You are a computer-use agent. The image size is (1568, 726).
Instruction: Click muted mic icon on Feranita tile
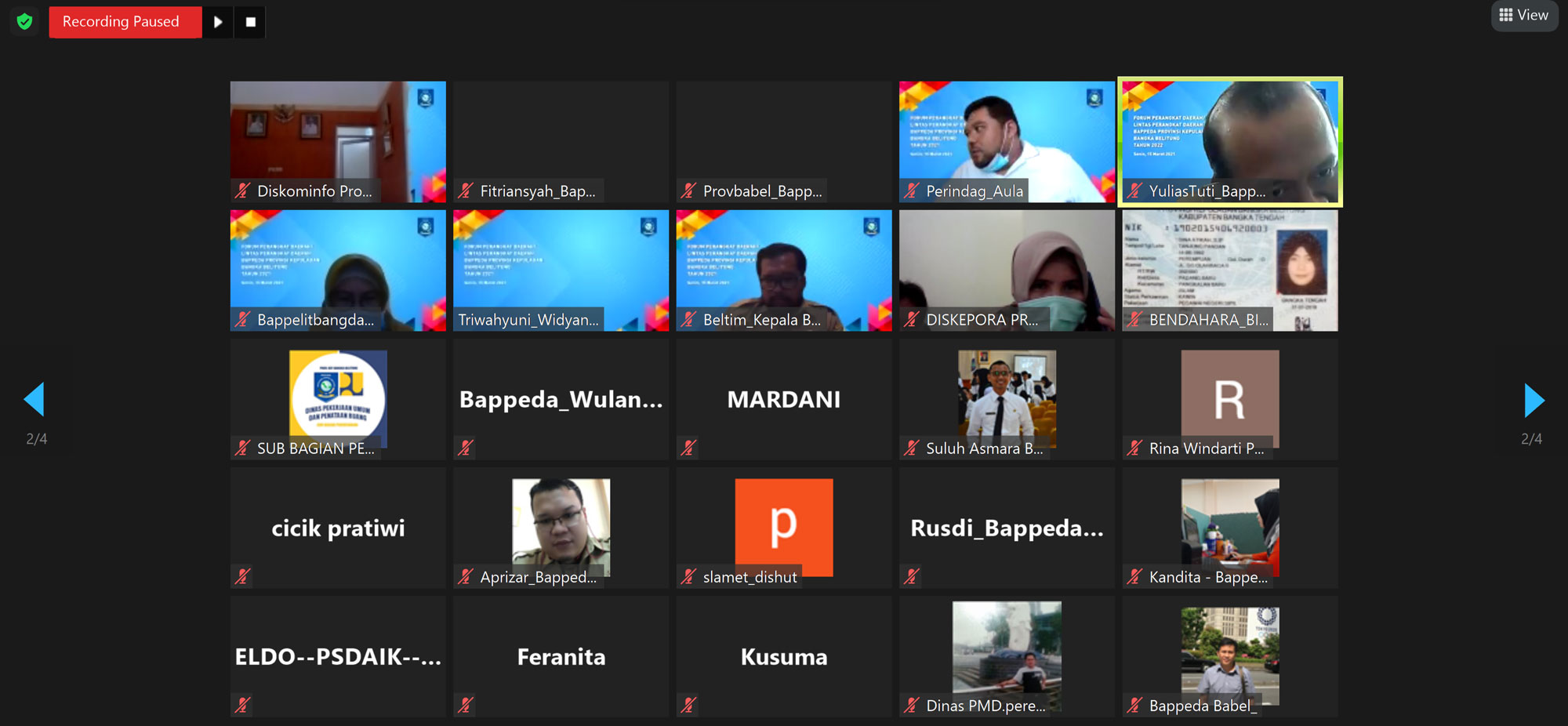click(466, 705)
